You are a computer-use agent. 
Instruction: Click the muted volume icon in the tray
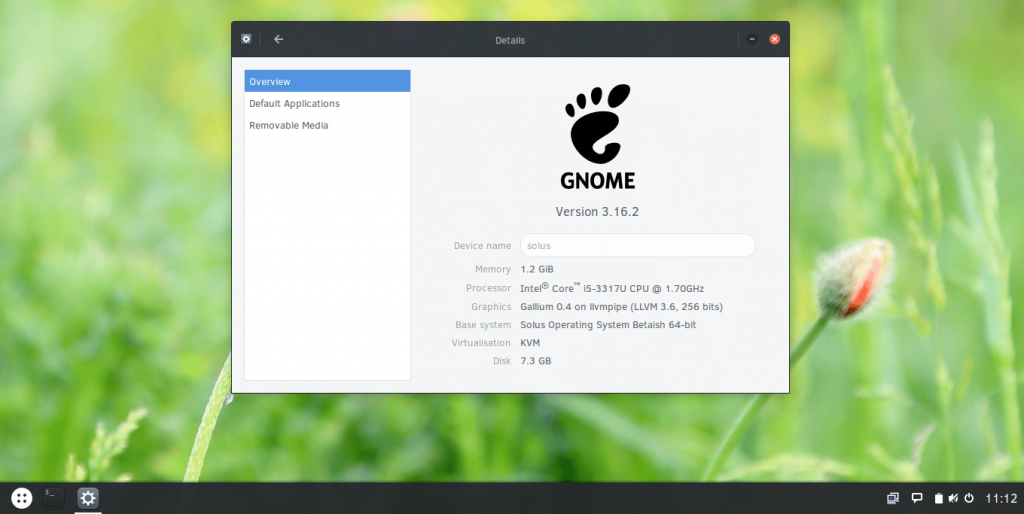(953, 498)
